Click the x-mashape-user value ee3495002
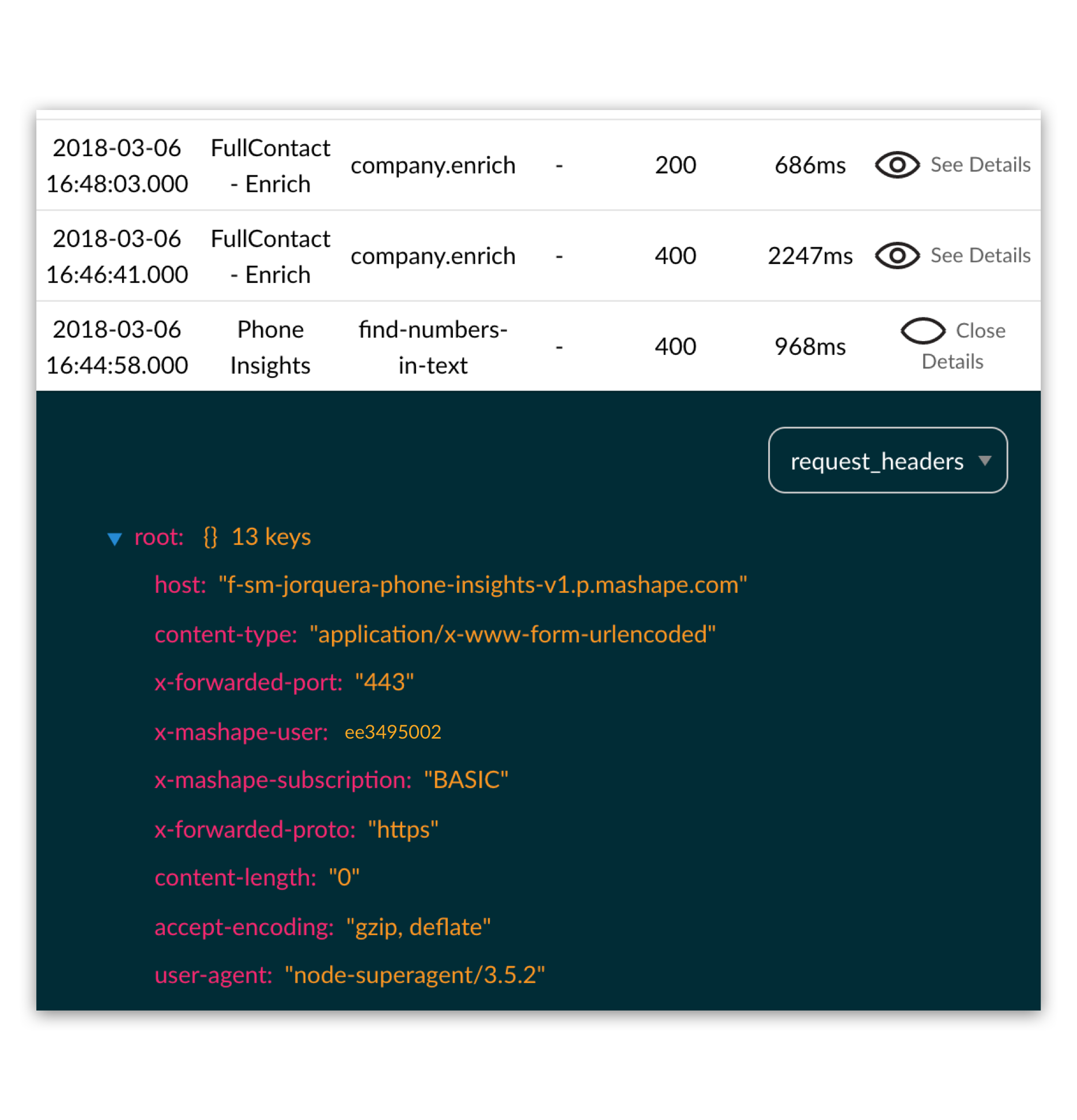This screenshot has height=1120, width=1077. click(392, 732)
